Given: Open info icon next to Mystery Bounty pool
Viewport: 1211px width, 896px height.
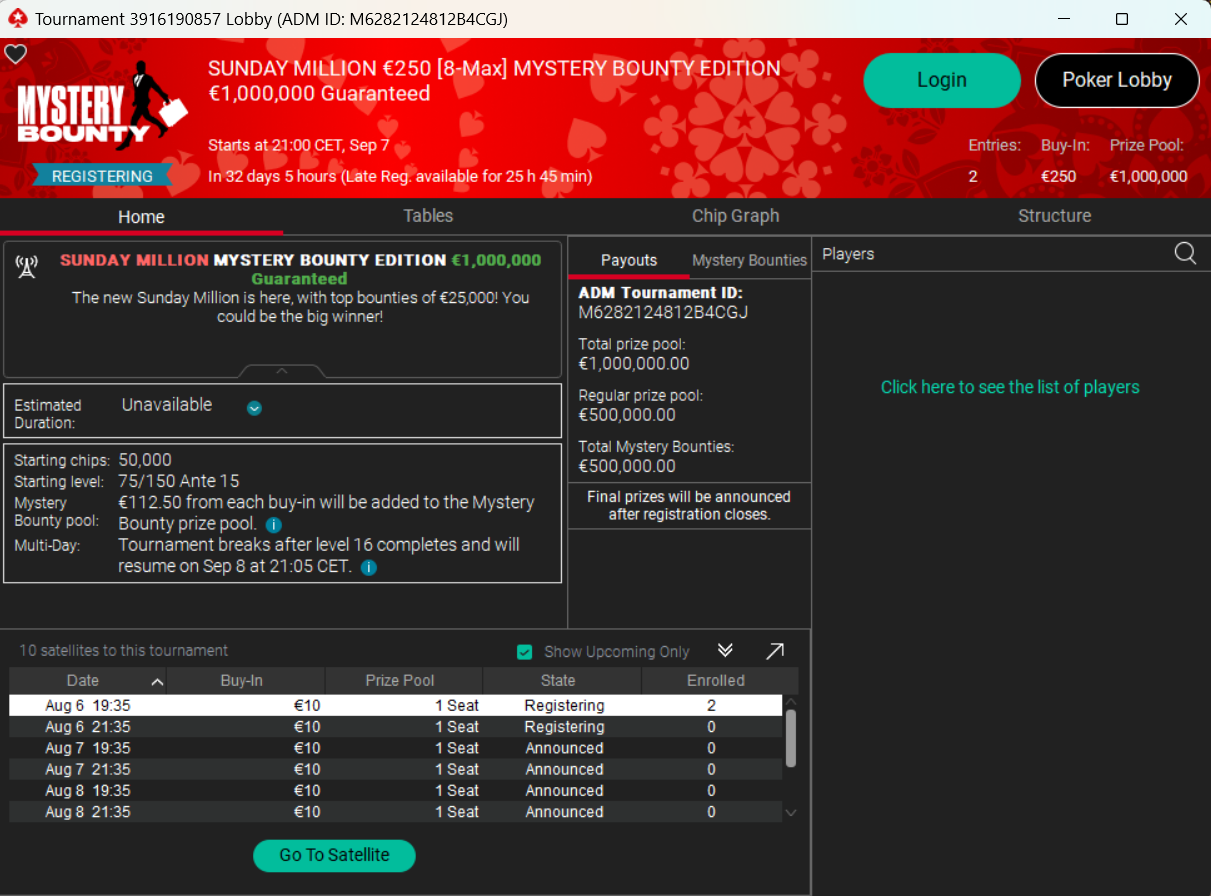Looking at the screenshot, I should click(x=274, y=524).
